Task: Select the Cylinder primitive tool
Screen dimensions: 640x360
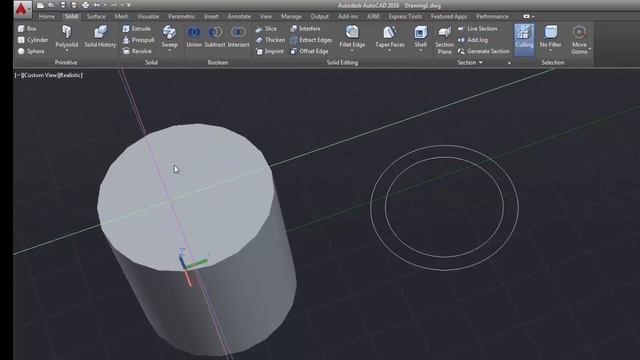Action: click(x=33, y=40)
